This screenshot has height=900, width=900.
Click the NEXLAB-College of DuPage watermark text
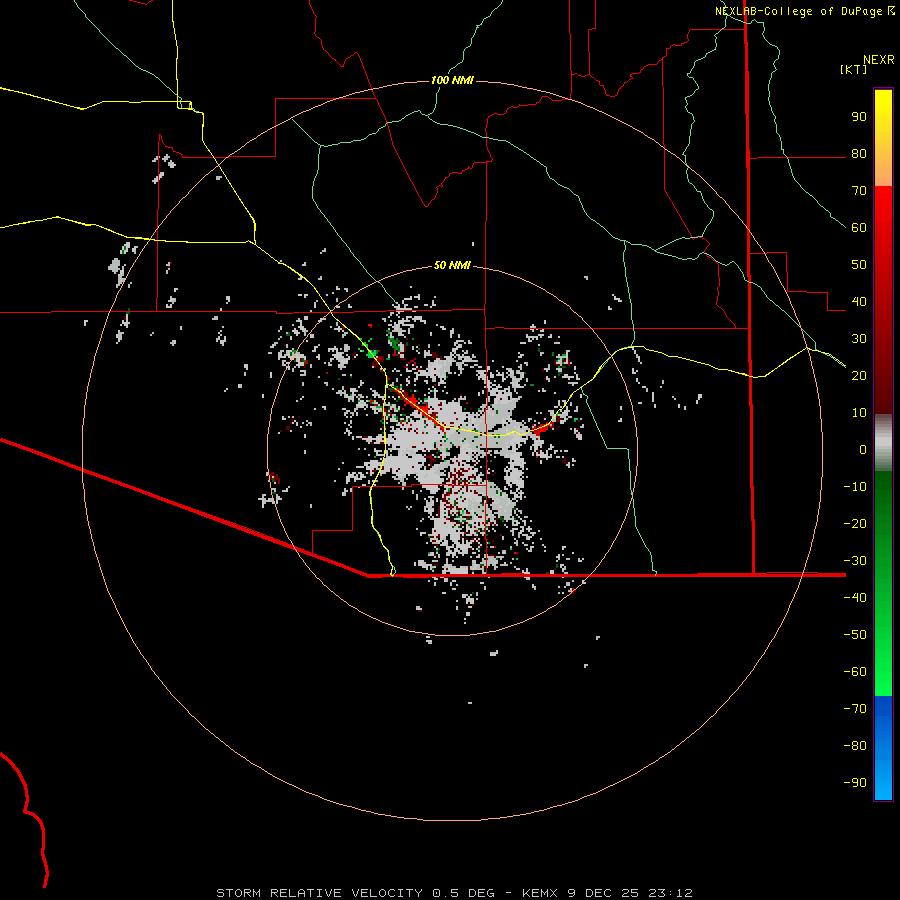pos(798,11)
